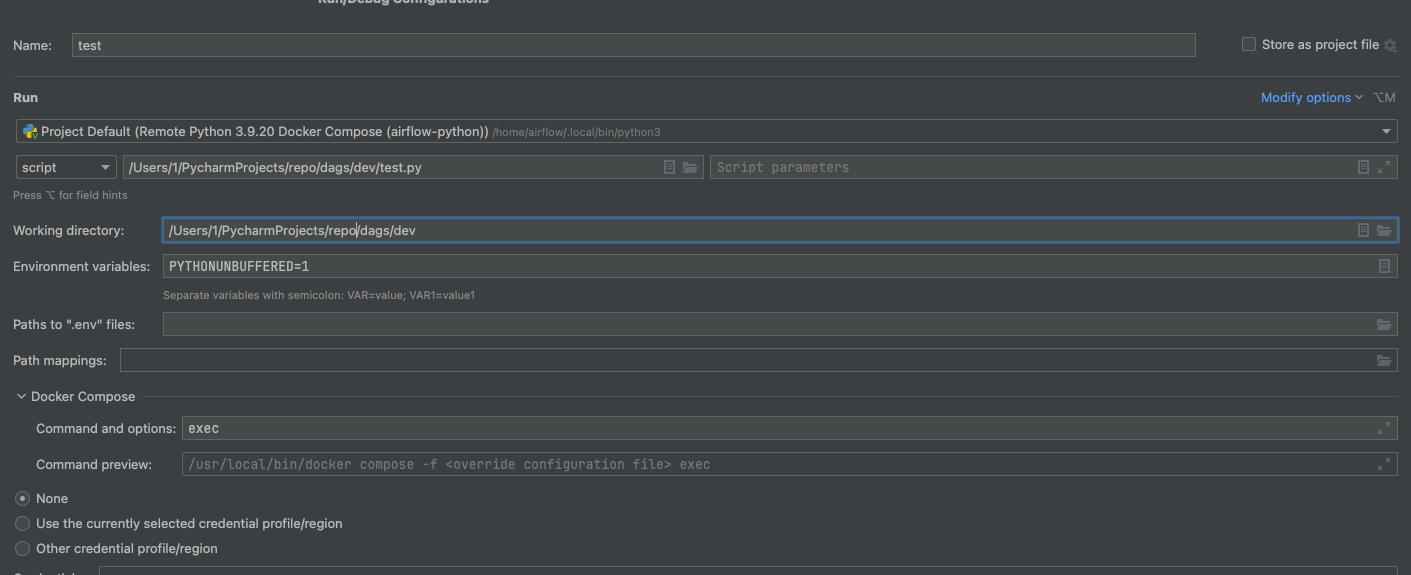Click the Name input field

(x=633, y=45)
